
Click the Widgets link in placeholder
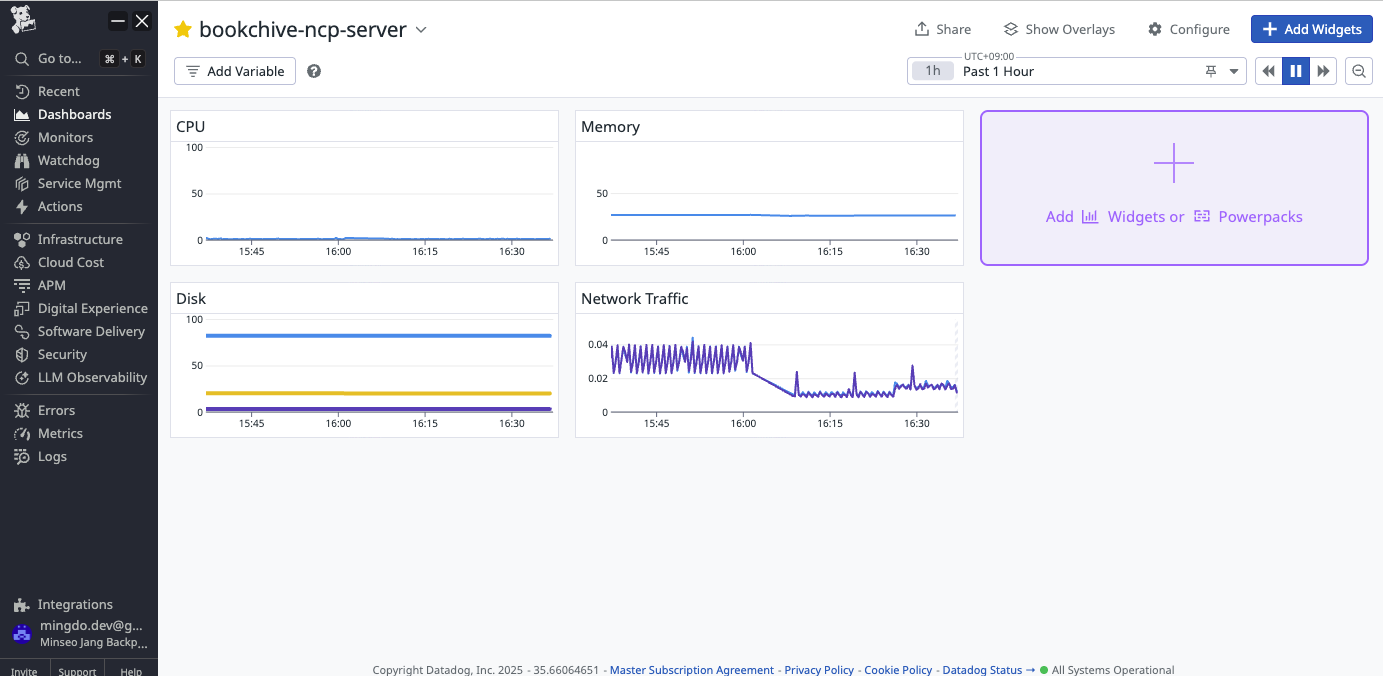click(x=1132, y=217)
